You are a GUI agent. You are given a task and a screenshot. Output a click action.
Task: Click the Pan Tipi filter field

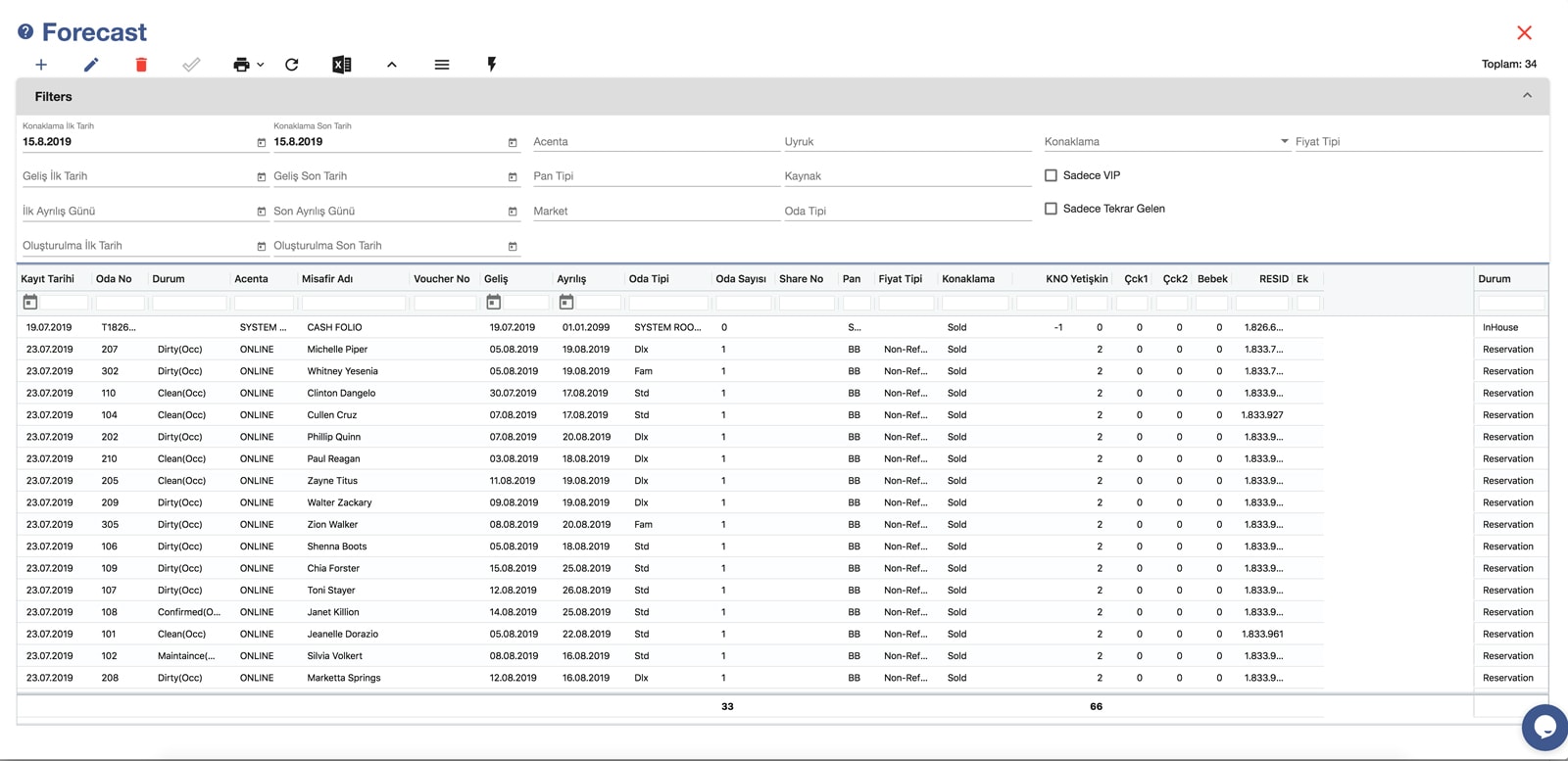(x=656, y=176)
